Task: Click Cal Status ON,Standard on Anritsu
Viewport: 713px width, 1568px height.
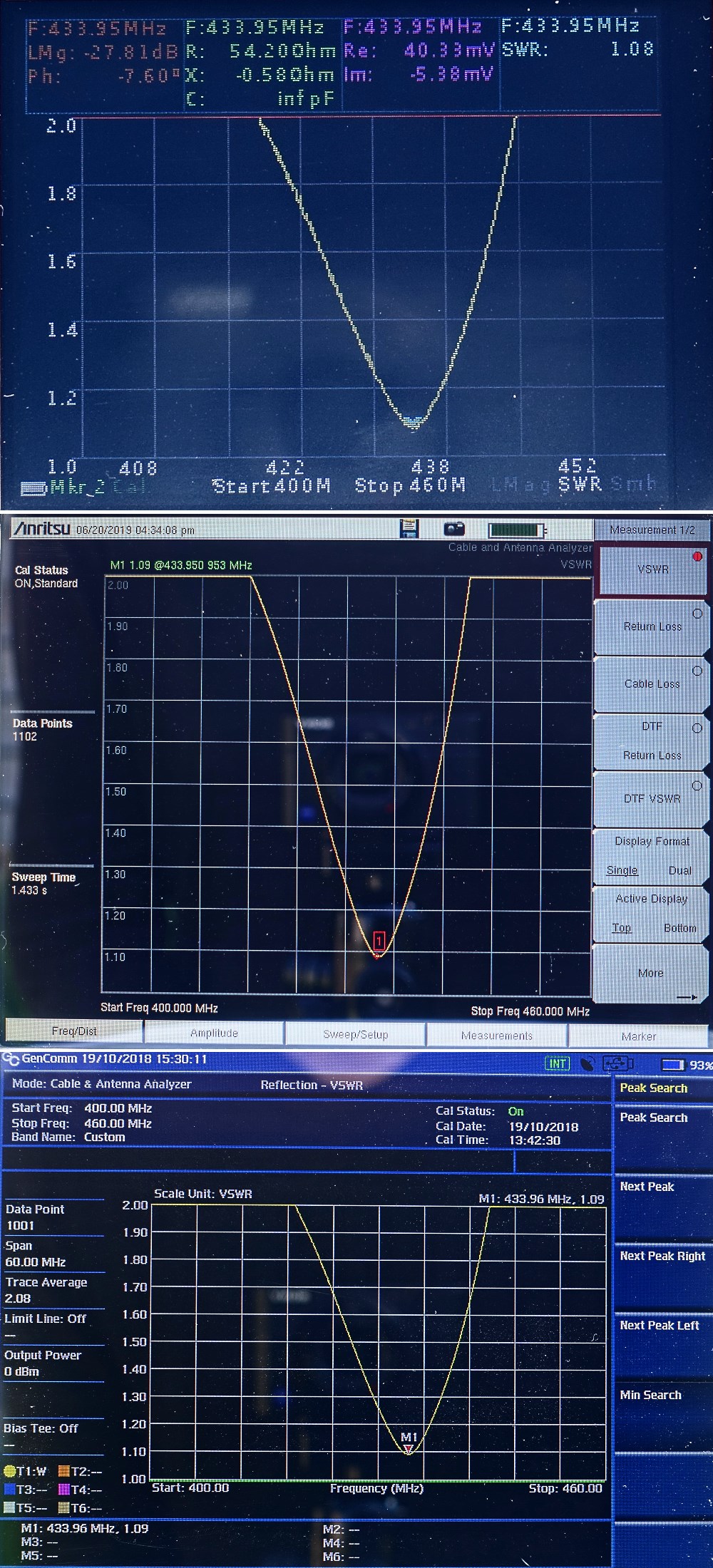Action: 46,577
